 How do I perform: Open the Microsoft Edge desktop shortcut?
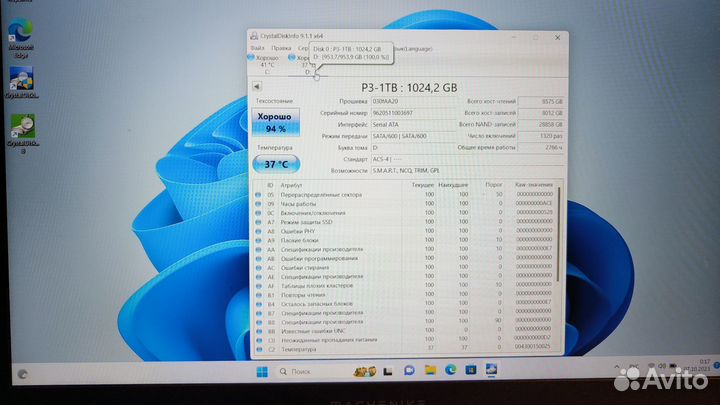point(20,37)
